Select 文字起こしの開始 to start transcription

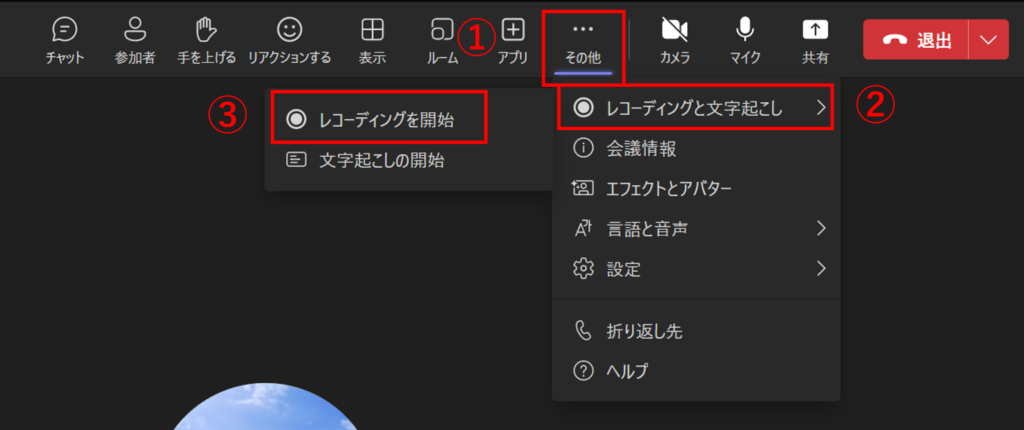pos(380,160)
